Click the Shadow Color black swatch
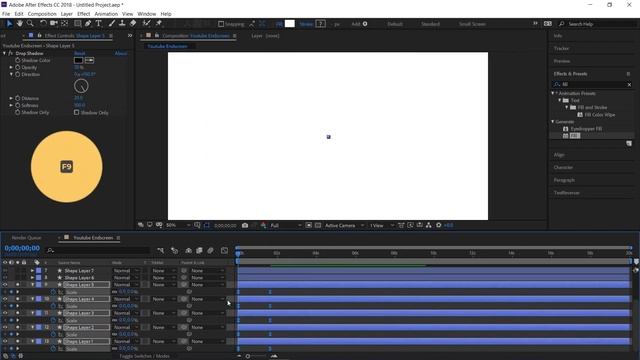Screen dimensions: 640x360 tap(78, 60)
